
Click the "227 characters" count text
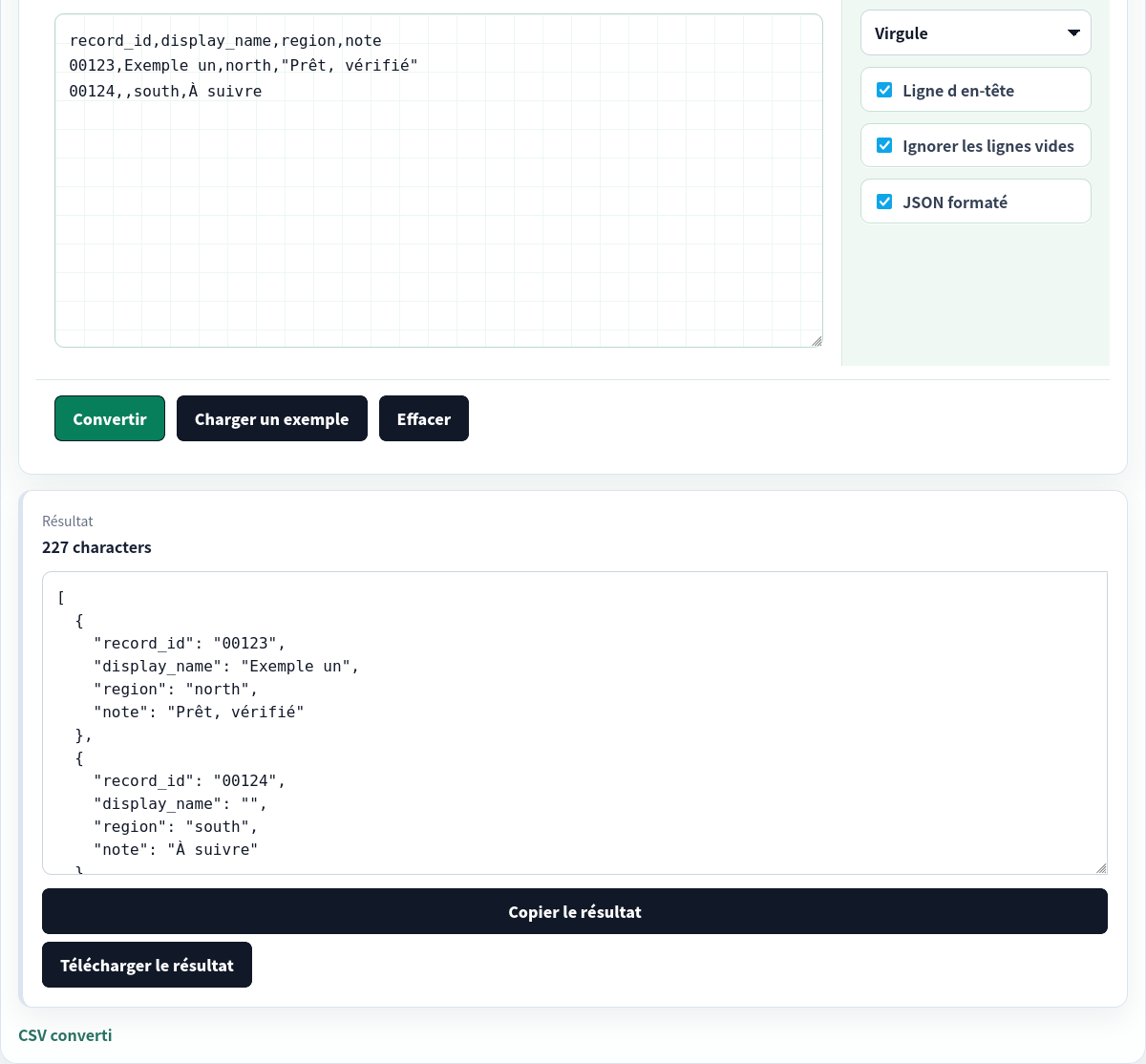(x=96, y=547)
